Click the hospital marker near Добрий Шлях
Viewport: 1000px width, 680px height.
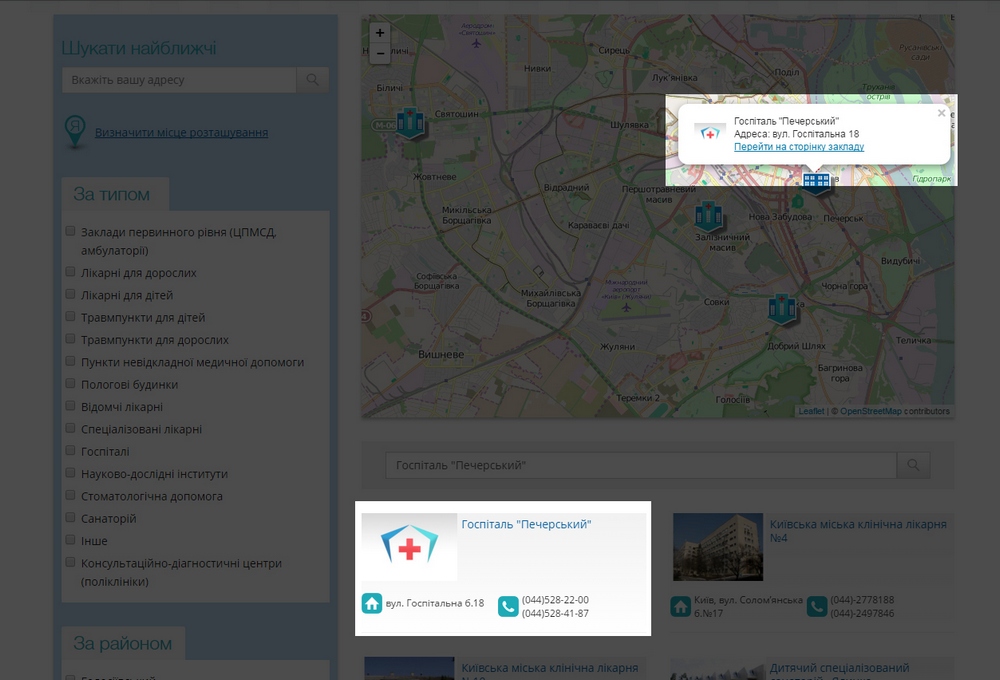tap(781, 310)
